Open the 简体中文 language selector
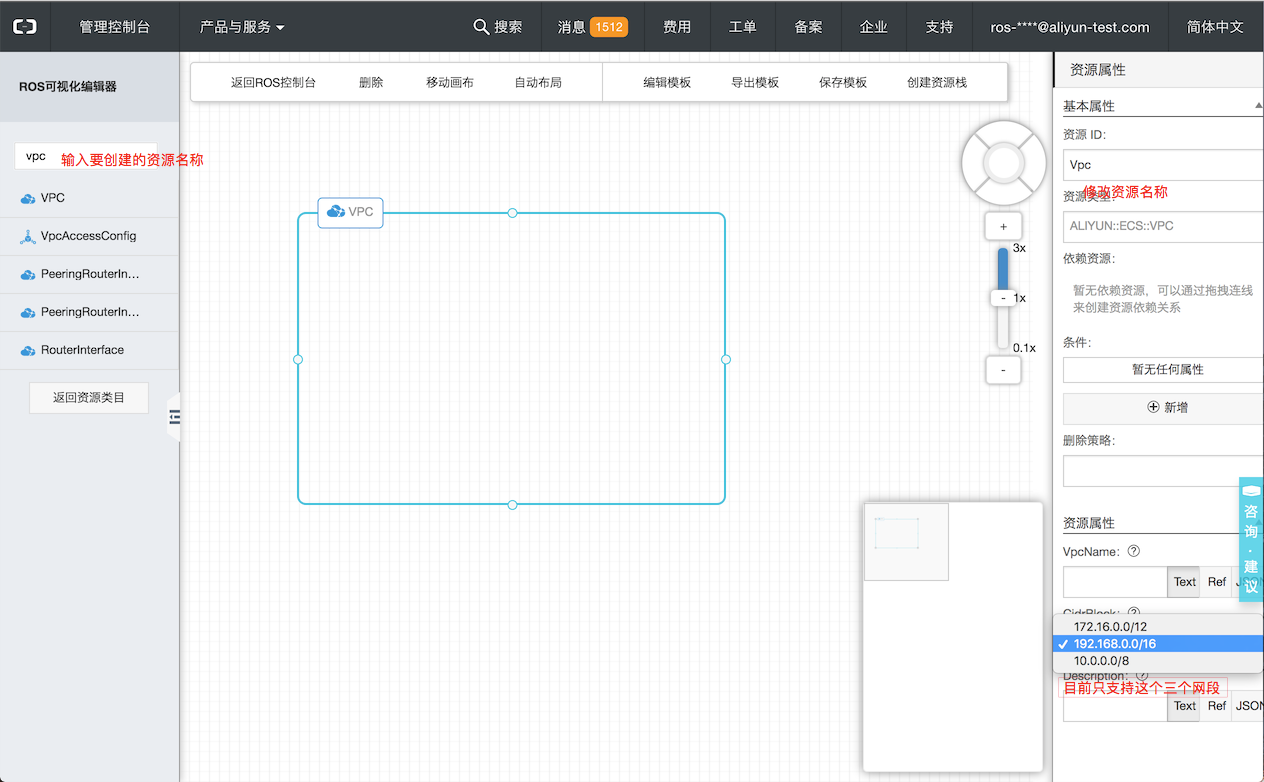 tap(1215, 27)
